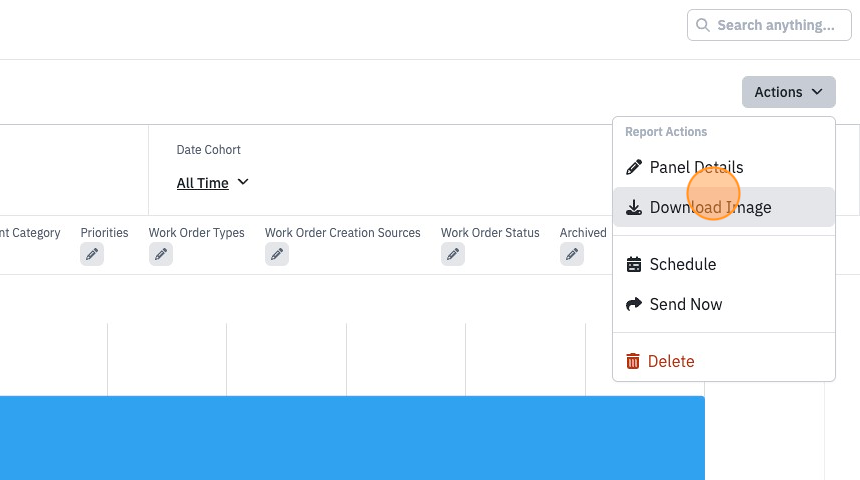Click the chevron next to All Time
The height and width of the screenshot is (480, 860).
(x=243, y=182)
